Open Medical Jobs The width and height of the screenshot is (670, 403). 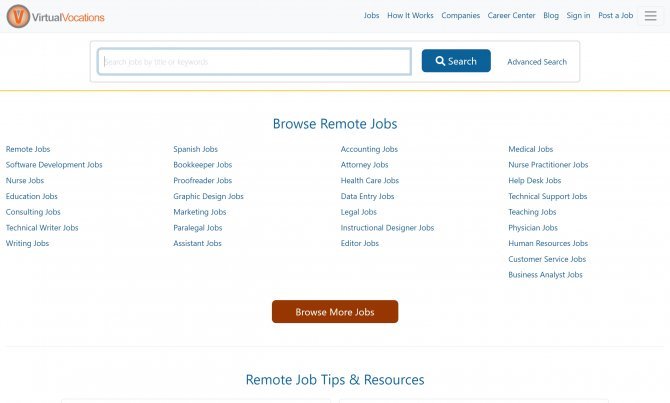[530, 149]
